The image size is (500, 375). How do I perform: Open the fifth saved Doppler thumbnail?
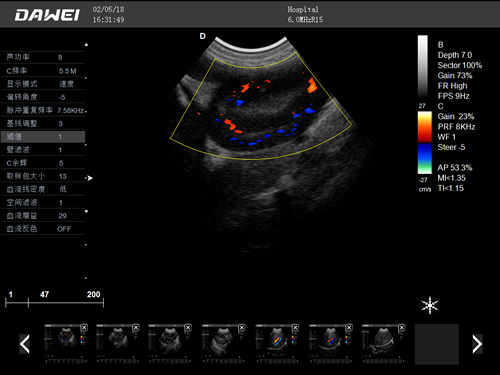277,343
